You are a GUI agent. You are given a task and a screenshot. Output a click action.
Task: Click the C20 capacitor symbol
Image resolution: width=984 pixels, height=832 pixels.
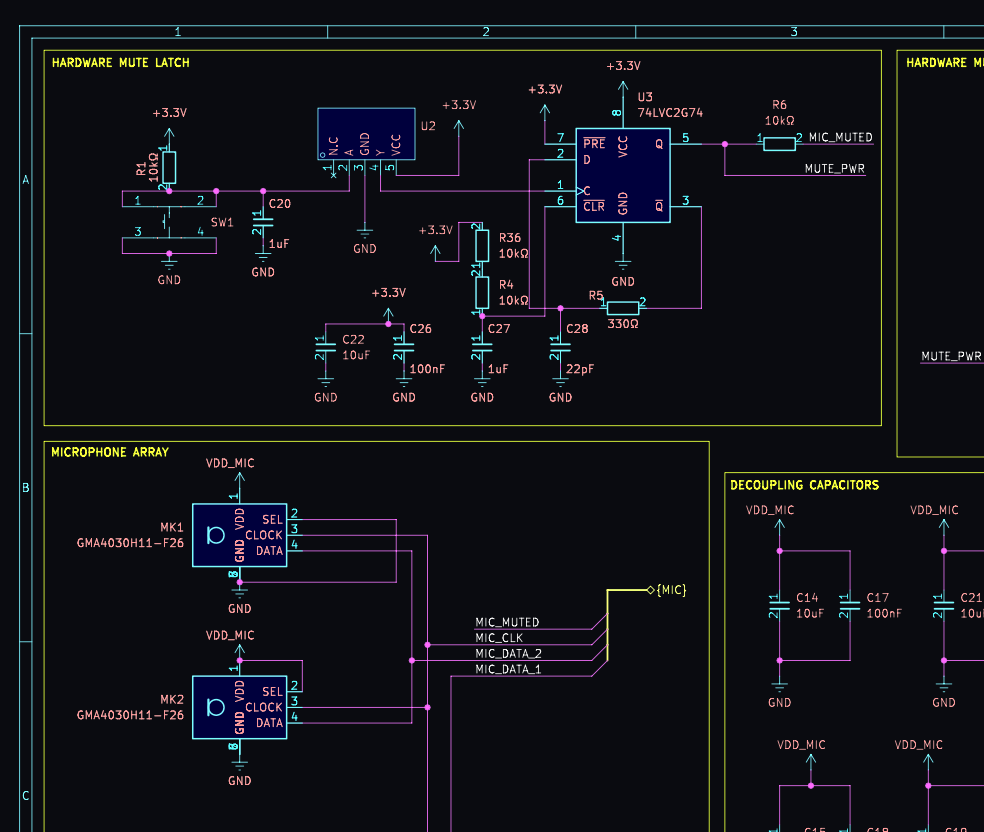click(x=262, y=216)
